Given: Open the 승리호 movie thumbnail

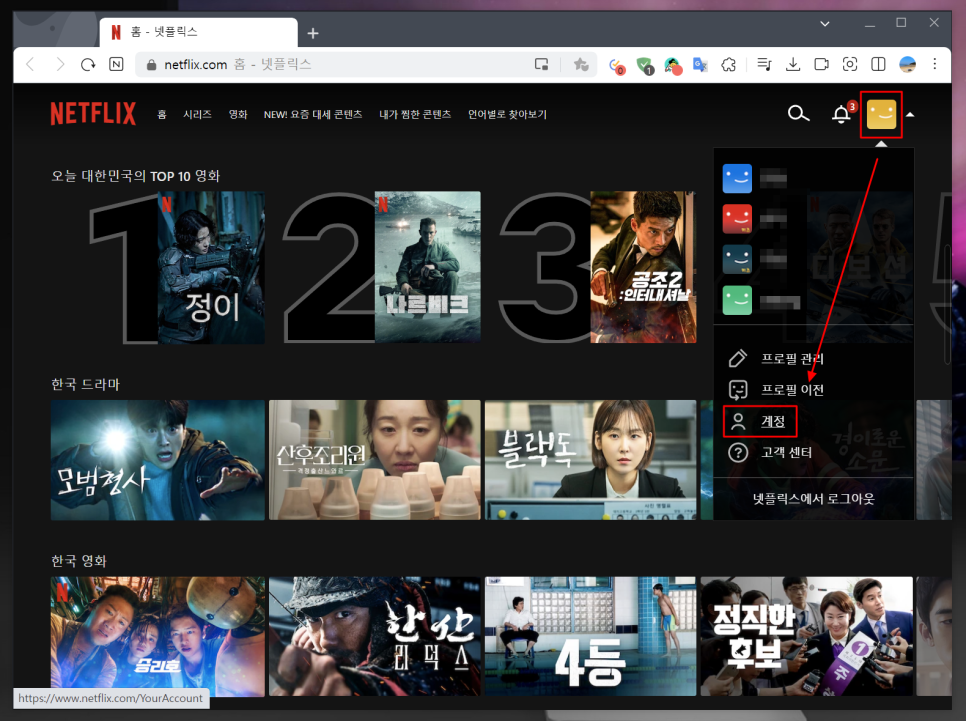Looking at the screenshot, I should (158, 637).
